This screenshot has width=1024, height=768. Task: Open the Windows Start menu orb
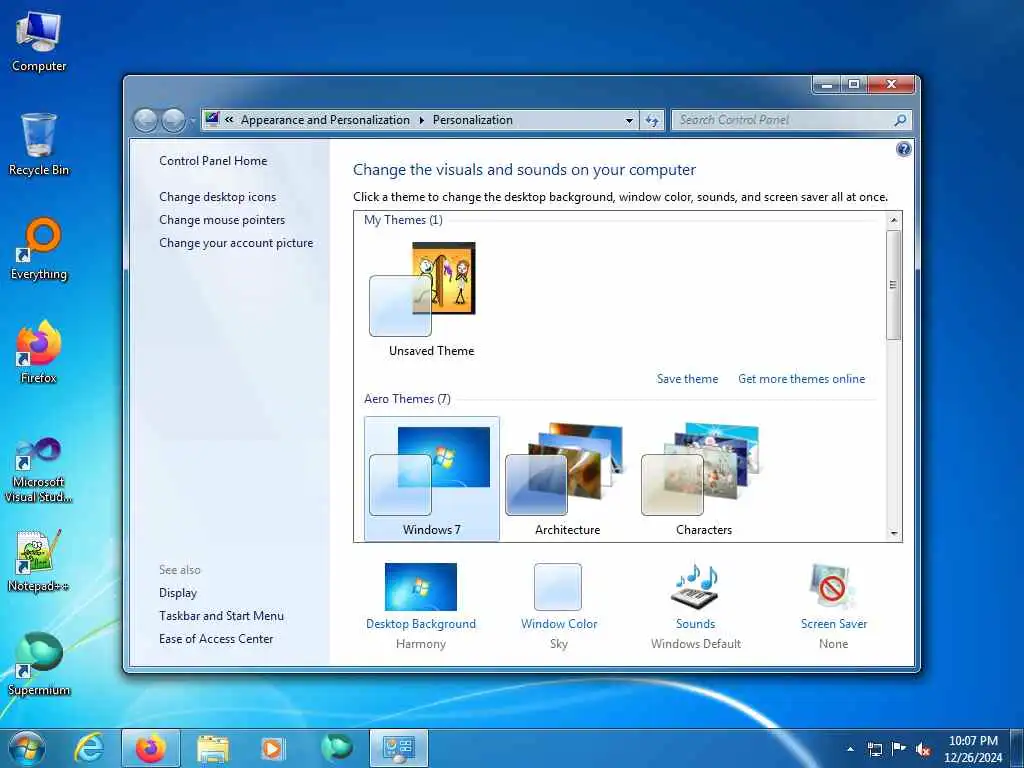[x=27, y=748]
